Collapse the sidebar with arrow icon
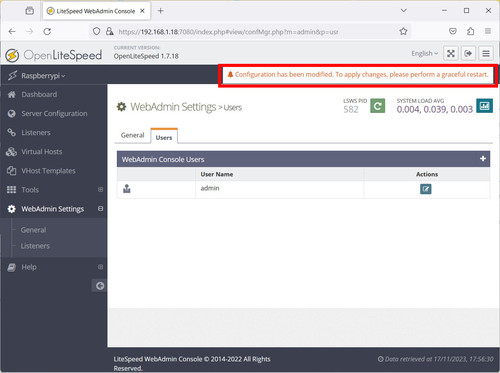The image size is (500, 373). coord(100,286)
